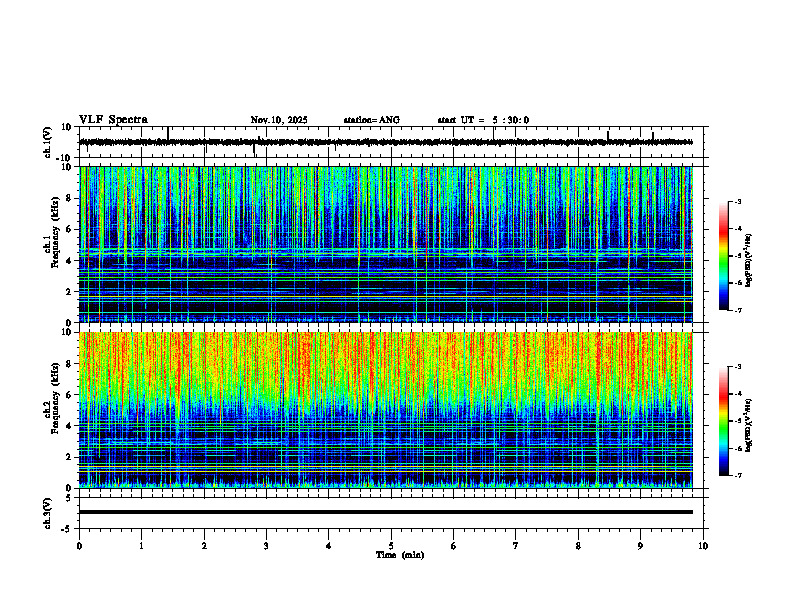Image resolution: width=792 pixels, height=612 pixels.
Task: Click the ch.1 voltage waveform trace
Action: coord(385,142)
